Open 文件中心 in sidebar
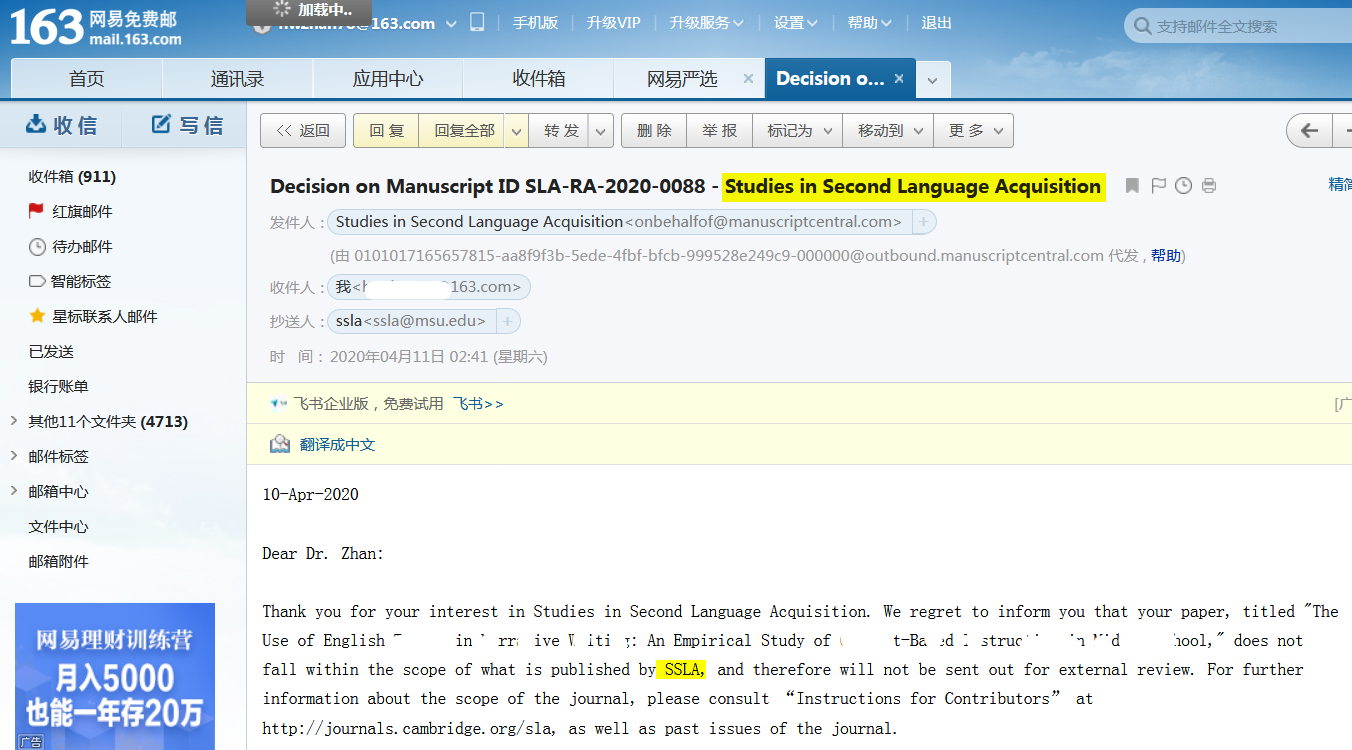The height and width of the screenshot is (750, 1352). pyautogui.click(x=58, y=526)
